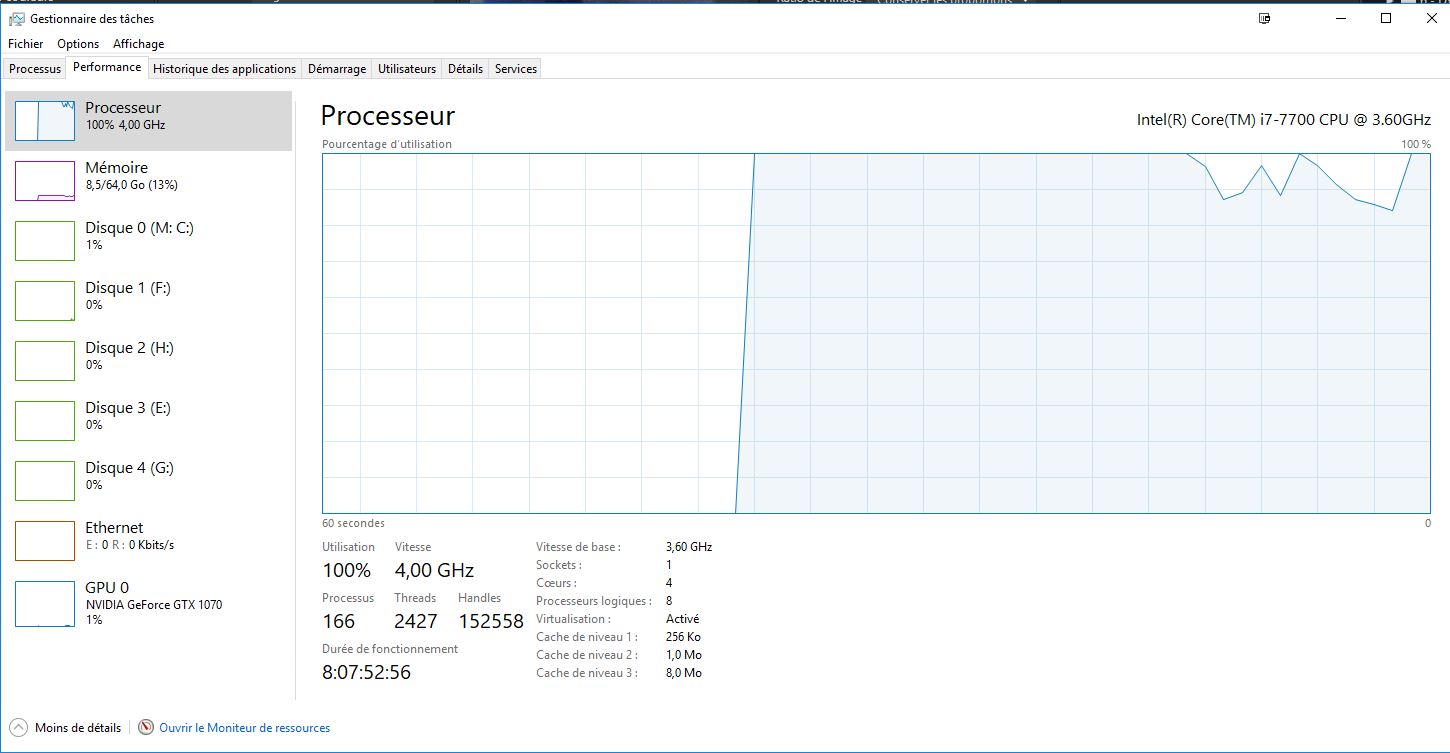
Task: Select the Processeur mini graph thumbnail
Action: [x=45, y=120]
